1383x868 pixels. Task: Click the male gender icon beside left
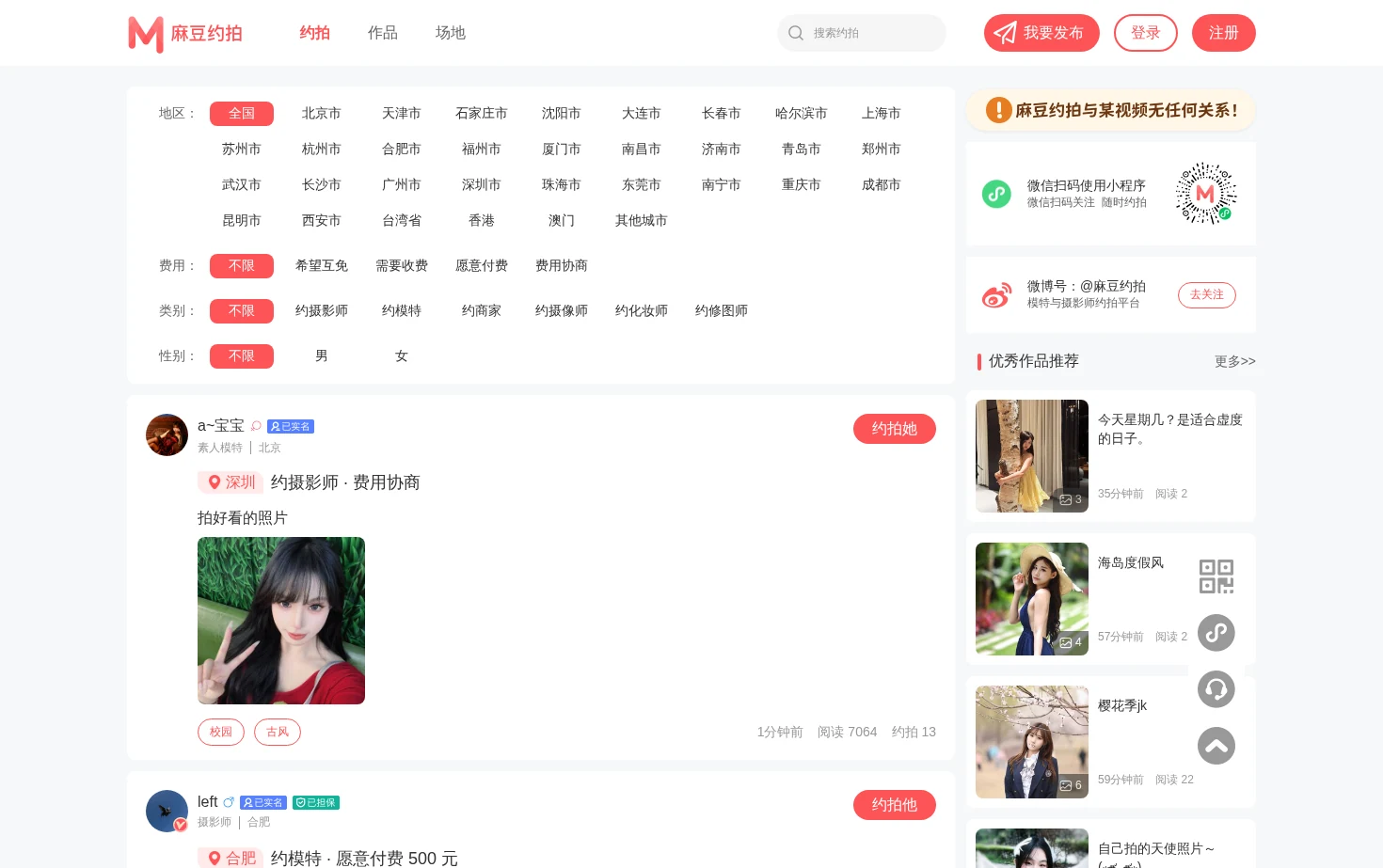228,802
